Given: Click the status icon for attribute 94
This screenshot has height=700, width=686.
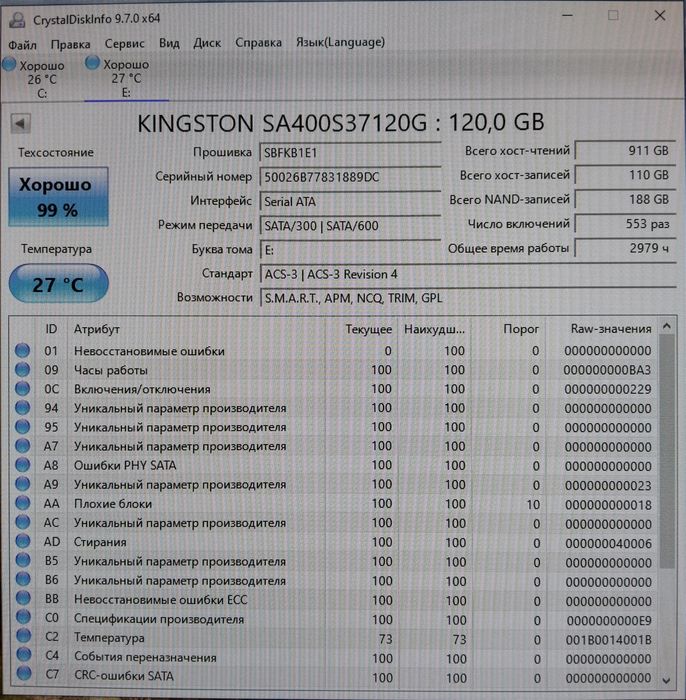Looking at the screenshot, I should (x=22, y=408).
